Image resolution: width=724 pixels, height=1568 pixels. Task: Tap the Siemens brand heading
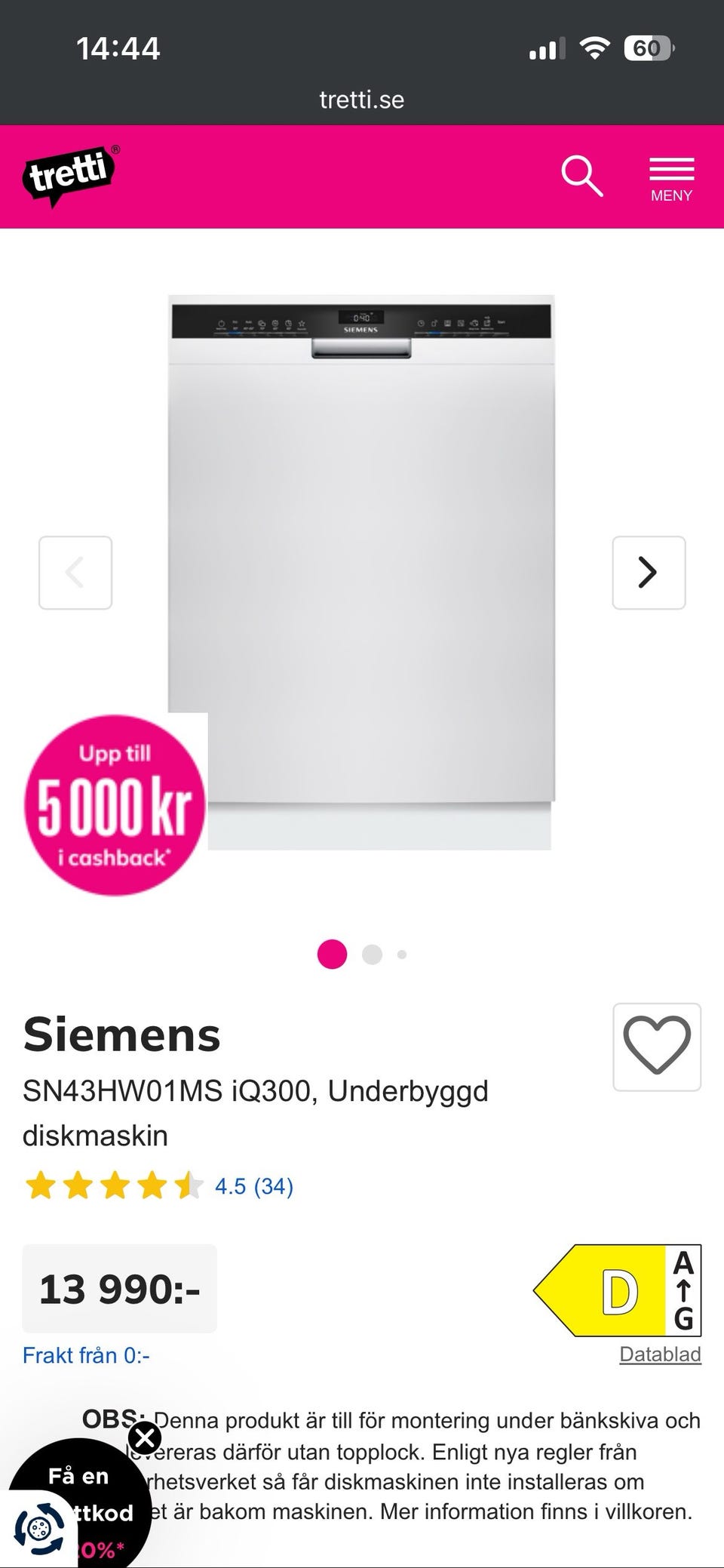121,1035
